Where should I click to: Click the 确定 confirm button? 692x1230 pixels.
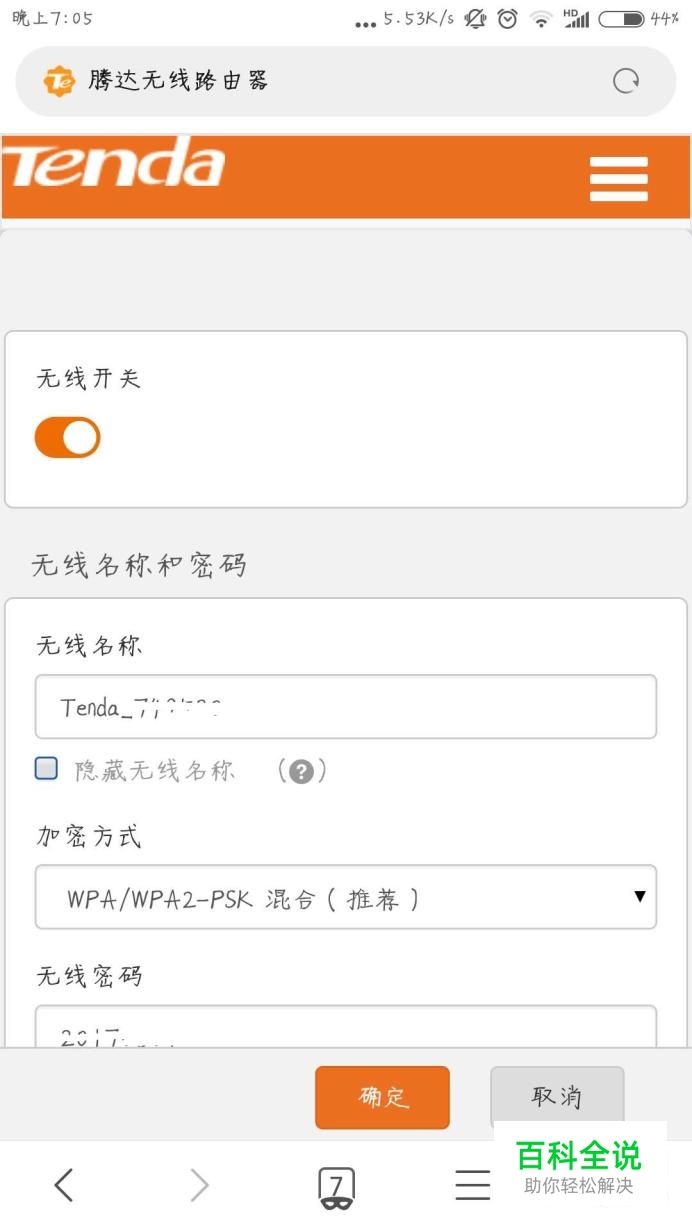click(x=382, y=1097)
